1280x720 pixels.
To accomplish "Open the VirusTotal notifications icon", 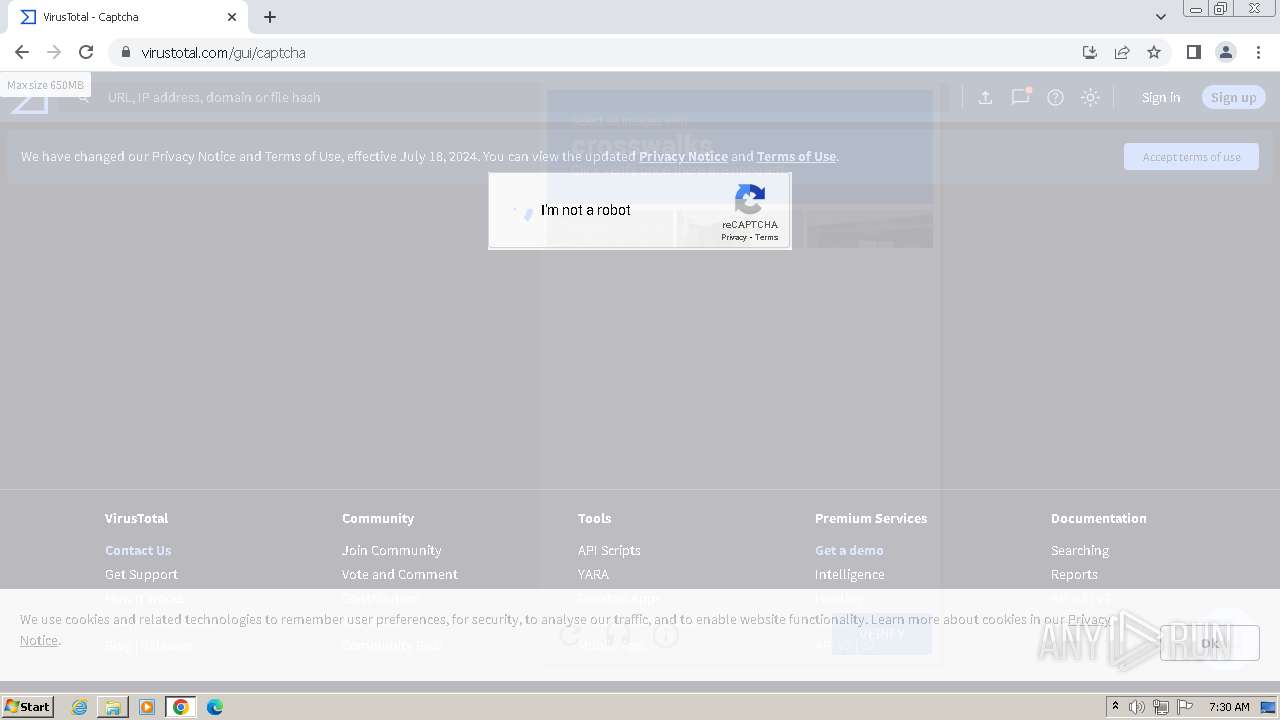I will [1020, 97].
